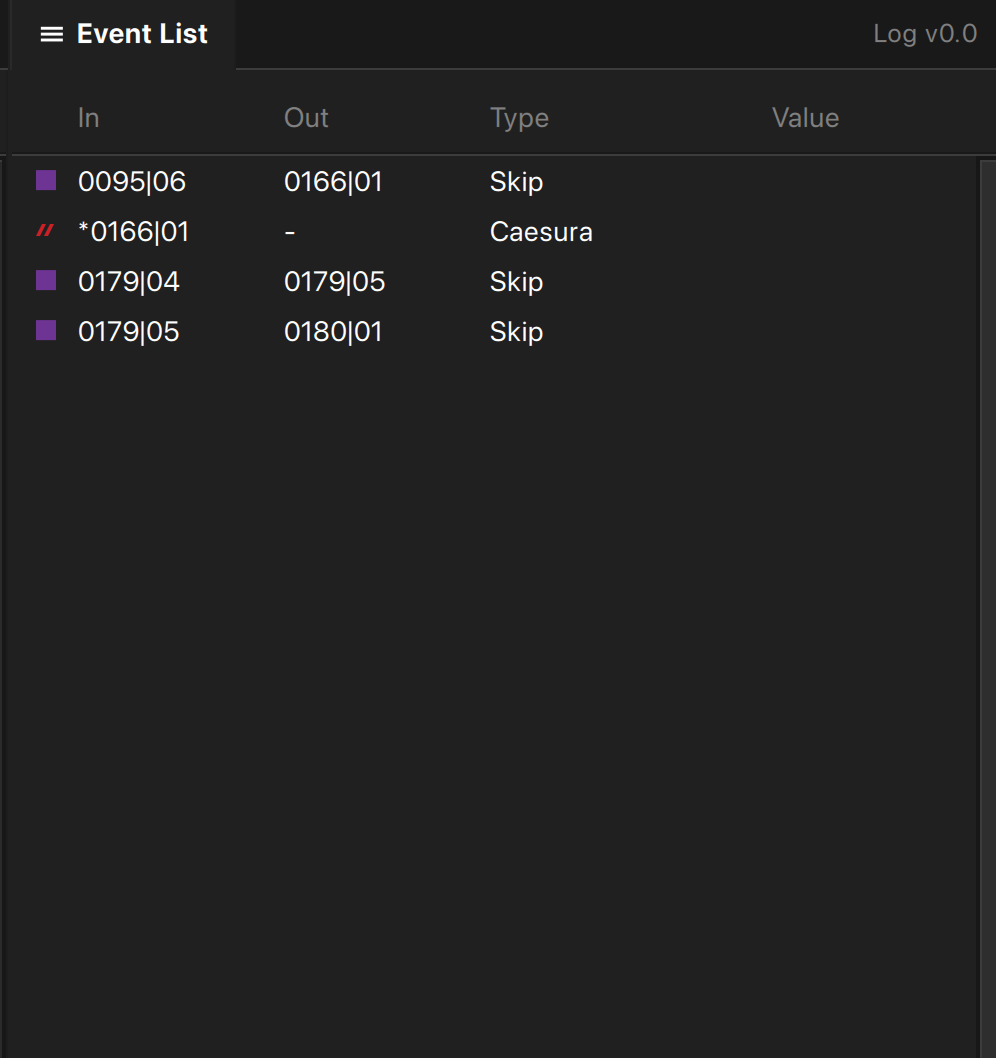Click purple square icon for 0179|05 event
This screenshot has width=996, height=1058.
(x=46, y=330)
